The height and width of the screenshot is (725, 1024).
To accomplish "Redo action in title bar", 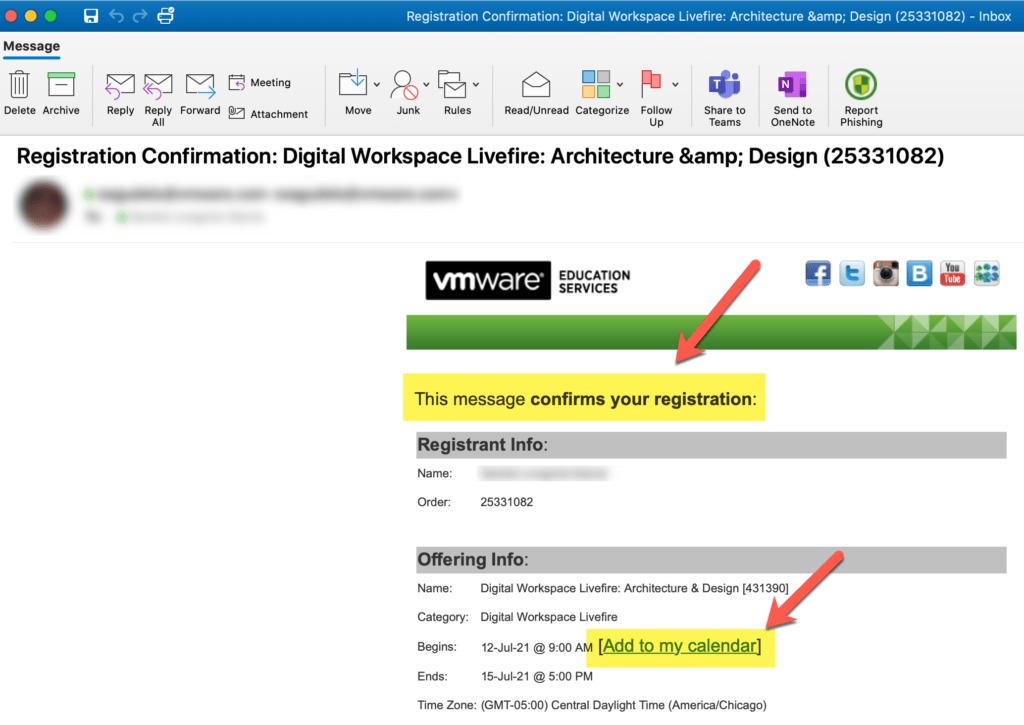I will click(140, 16).
